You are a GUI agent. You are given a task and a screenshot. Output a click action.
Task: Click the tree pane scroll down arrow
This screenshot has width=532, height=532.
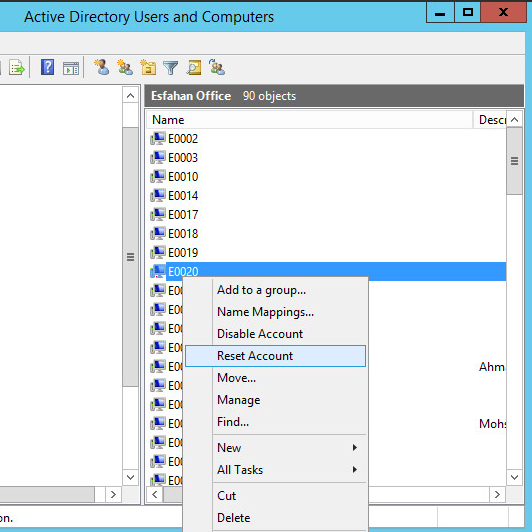(130, 477)
